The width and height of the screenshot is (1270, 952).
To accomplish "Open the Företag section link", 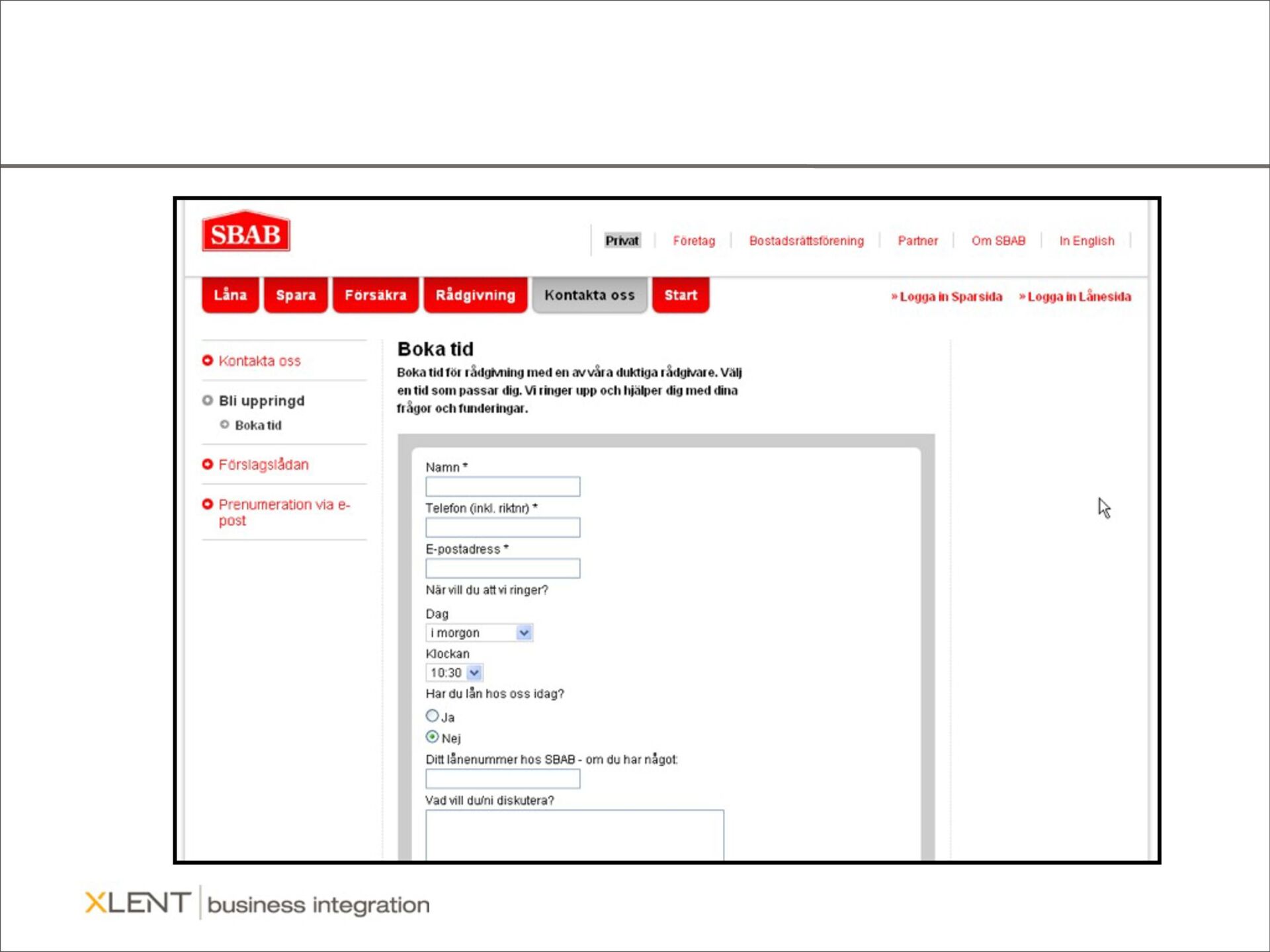I will point(694,241).
